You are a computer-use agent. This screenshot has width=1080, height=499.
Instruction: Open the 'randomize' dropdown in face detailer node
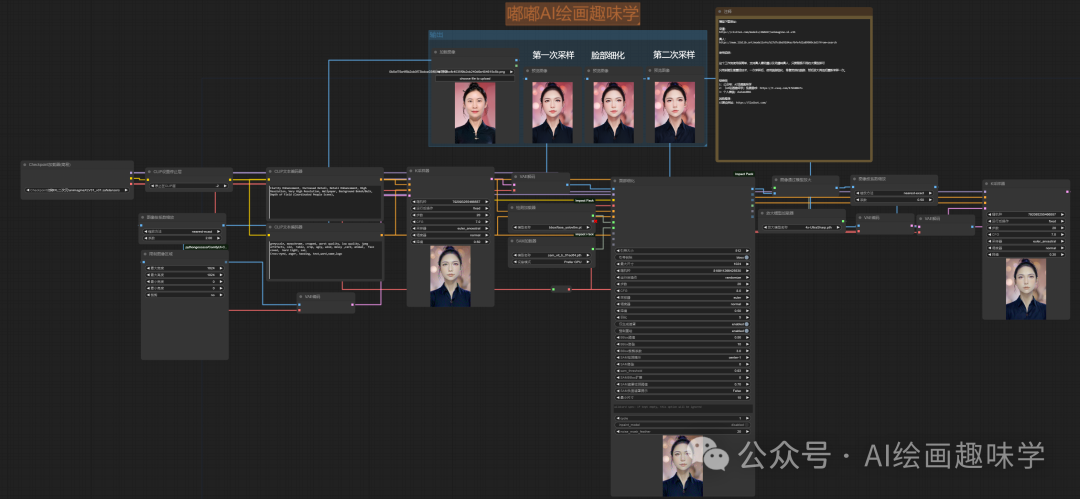coord(681,276)
